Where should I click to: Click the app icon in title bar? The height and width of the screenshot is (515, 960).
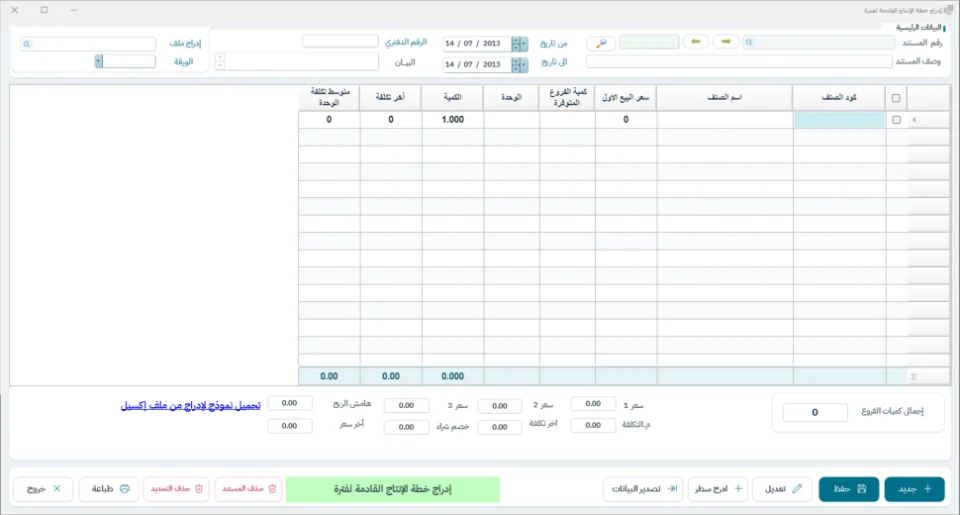(x=949, y=10)
